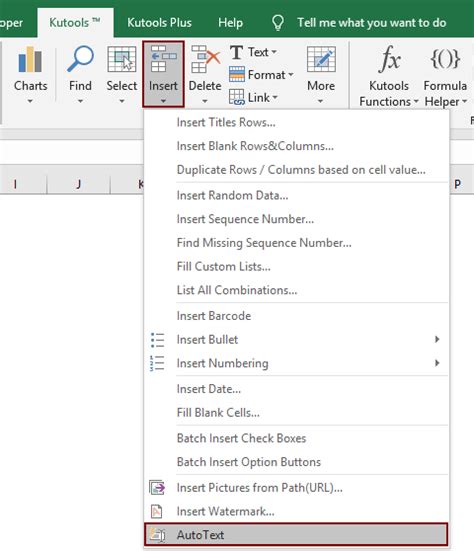The height and width of the screenshot is (551, 474).
Task: Click the Insert Bullet list icon
Action: pyautogui.click(x=157, y=340)
